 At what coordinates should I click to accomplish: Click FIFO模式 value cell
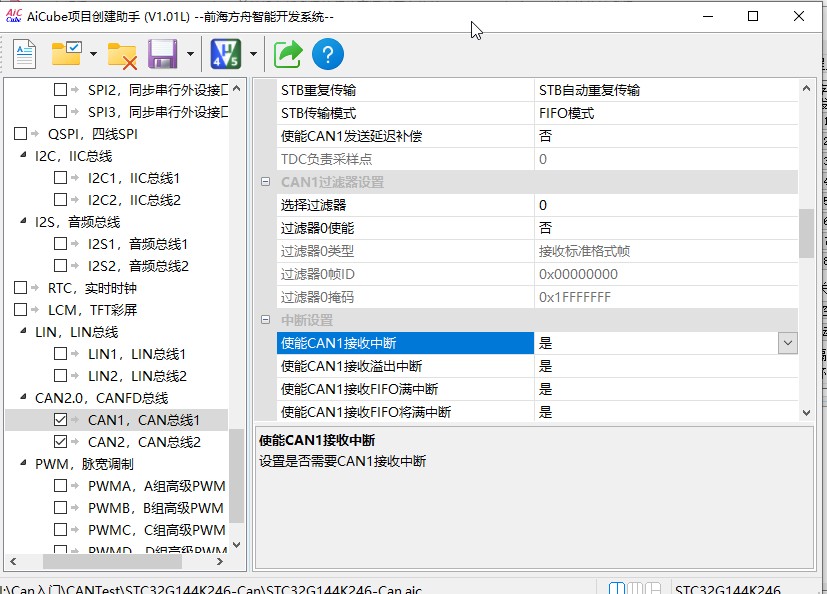point(666,113)
